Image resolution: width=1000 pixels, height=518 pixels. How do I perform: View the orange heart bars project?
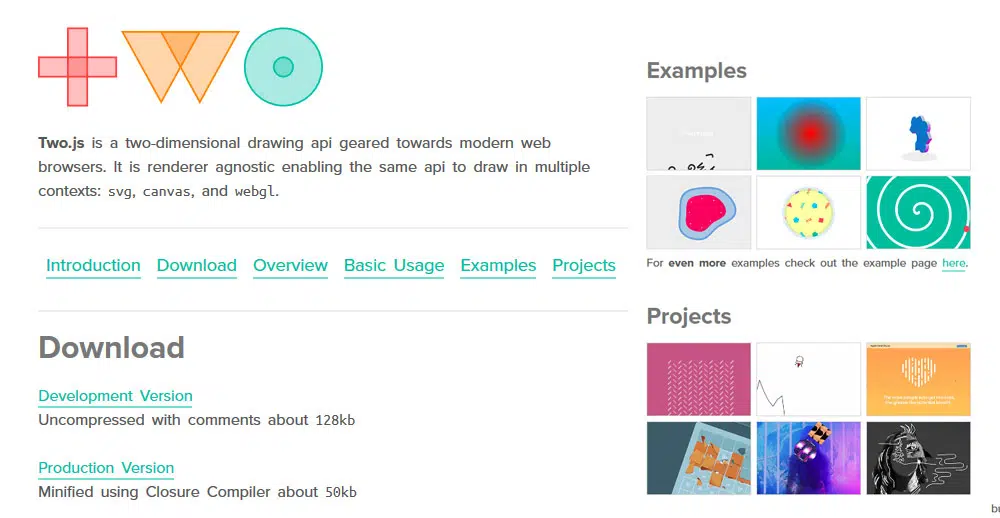(x=917, y=379)
